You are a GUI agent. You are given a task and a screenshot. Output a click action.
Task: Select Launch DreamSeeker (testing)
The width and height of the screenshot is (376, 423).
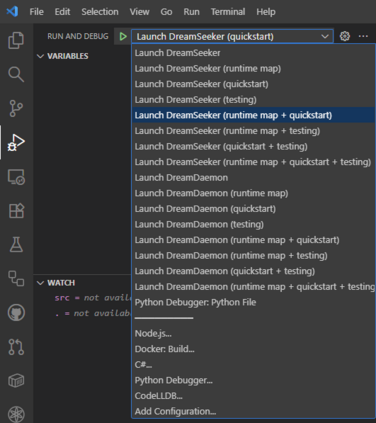point(253,99)
